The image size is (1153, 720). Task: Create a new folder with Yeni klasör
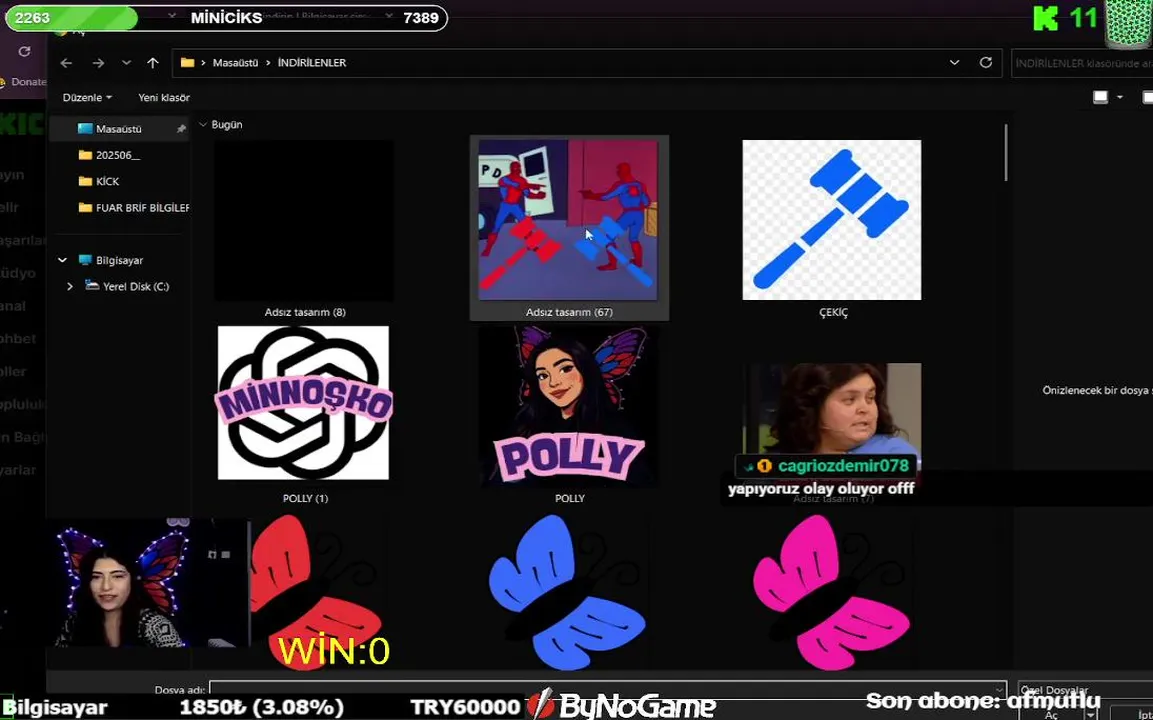pyautogui.click(x=164, y=97)
